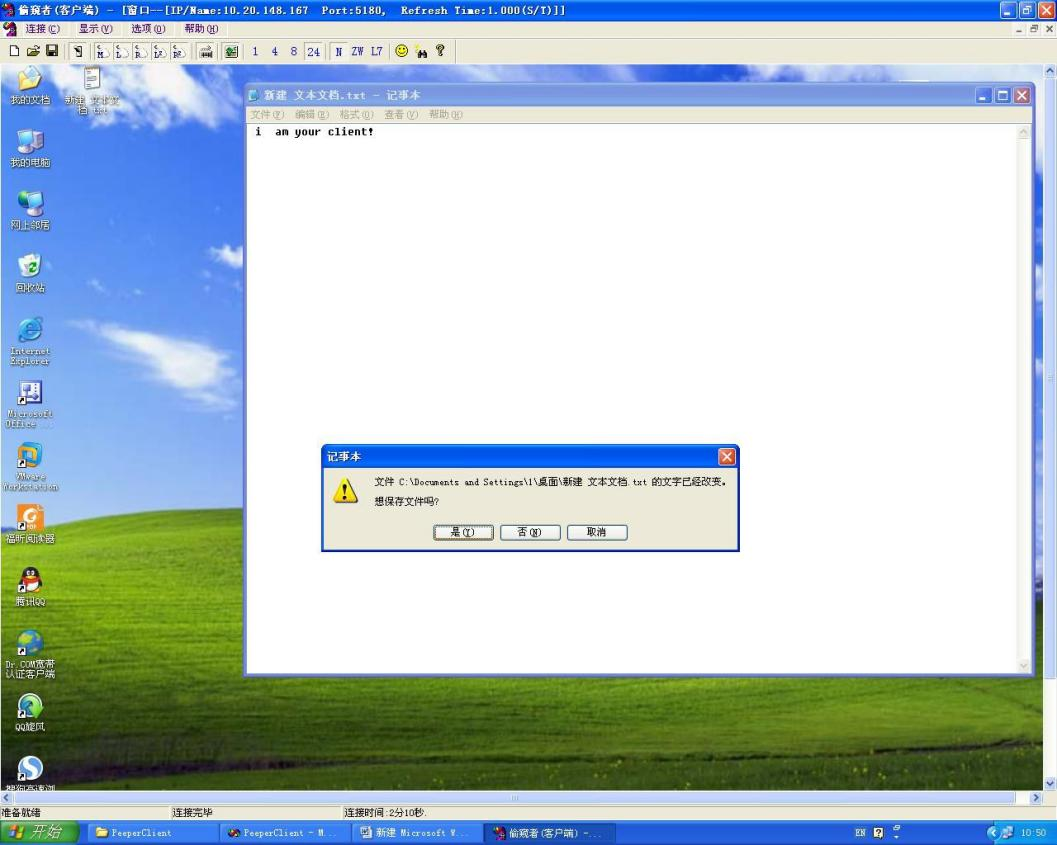Switch to 新建 Microsoft W... taskbar item
This screenshot has height=845, width=1057.
(417, 833)
